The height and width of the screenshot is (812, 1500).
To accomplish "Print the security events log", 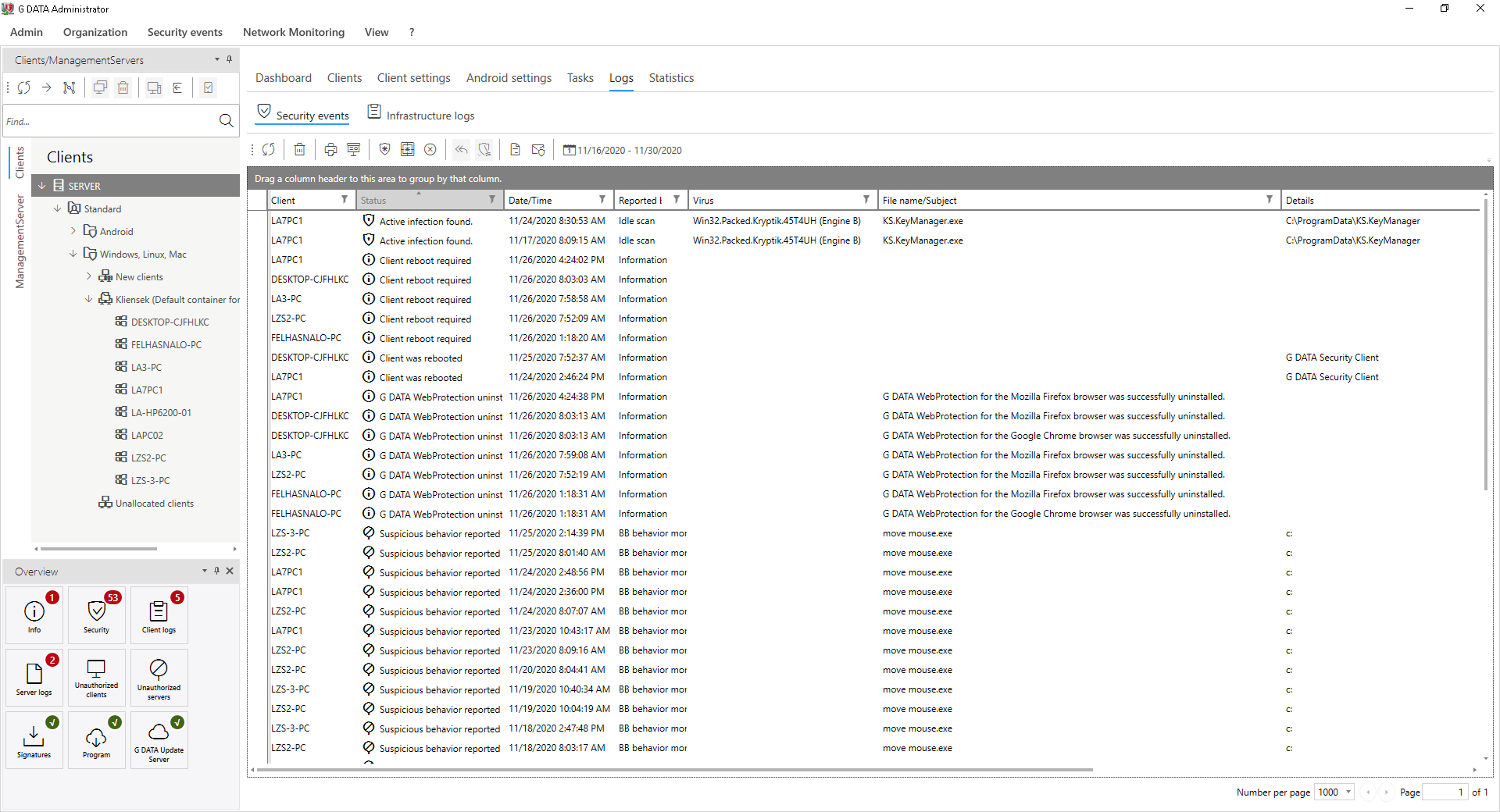I will (330, 149).
